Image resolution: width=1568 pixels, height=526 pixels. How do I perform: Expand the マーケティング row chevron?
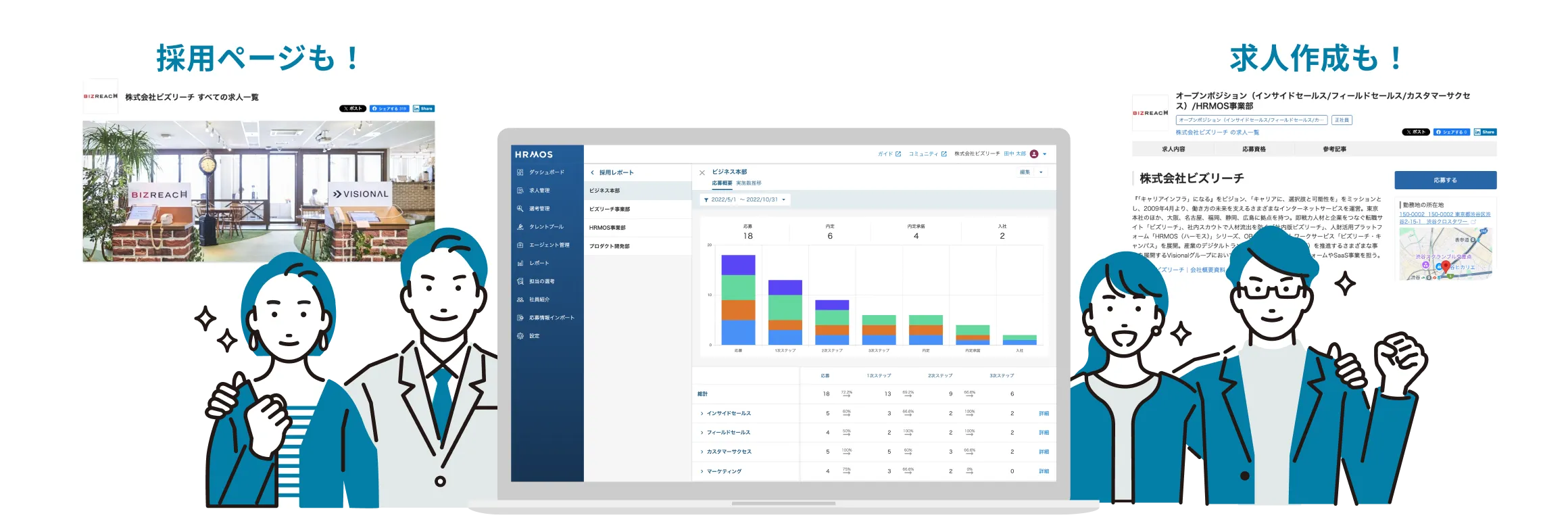702,472
